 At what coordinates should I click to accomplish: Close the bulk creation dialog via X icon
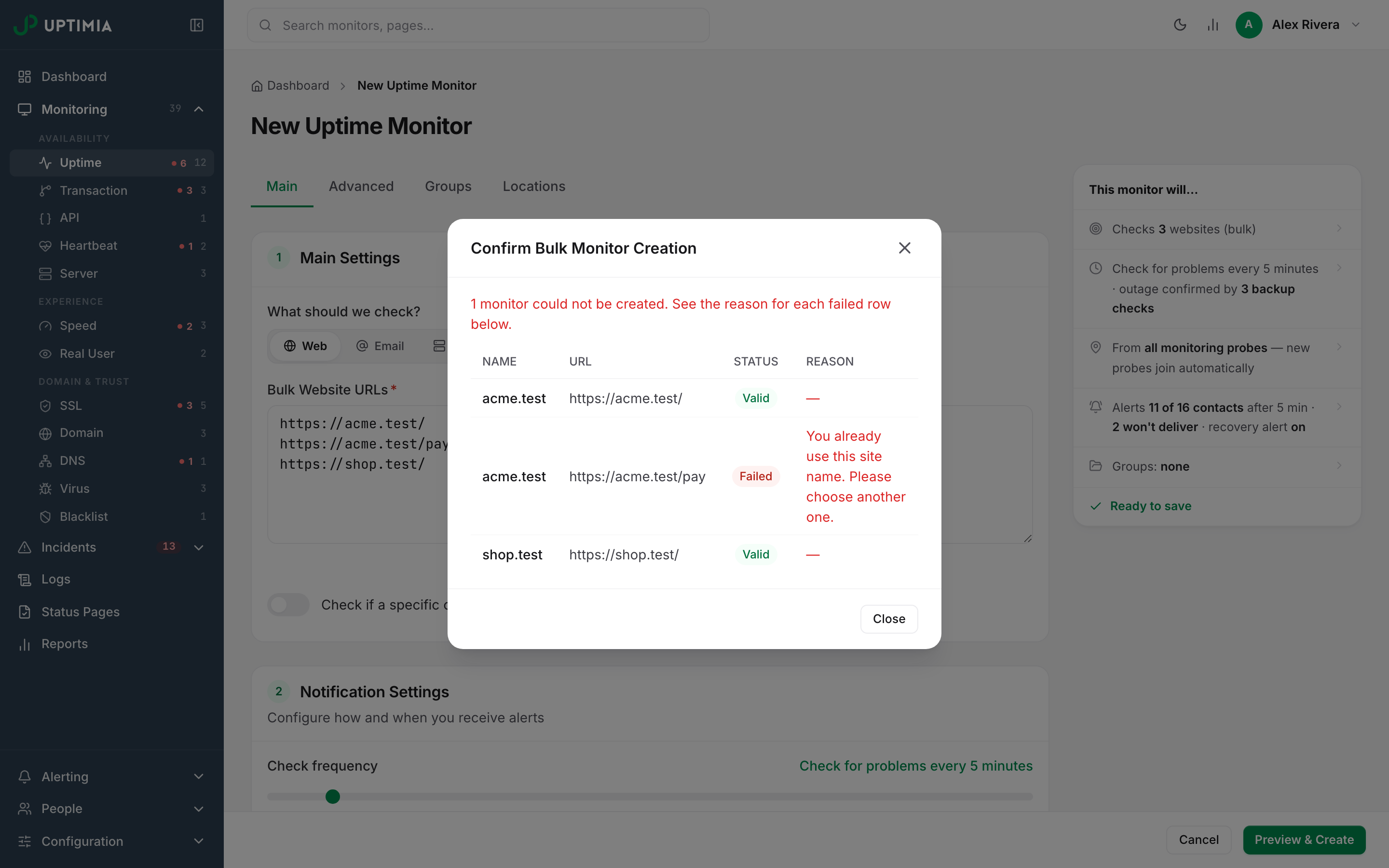click(905, 248)
